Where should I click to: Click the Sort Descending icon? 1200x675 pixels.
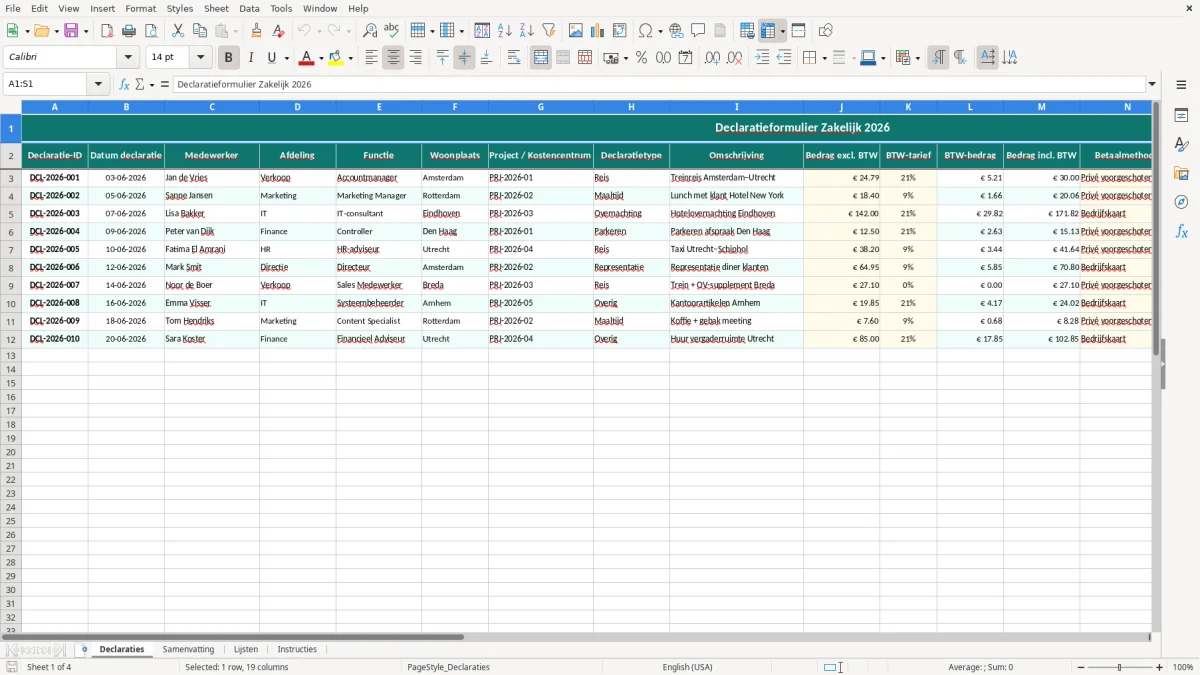click(527, 31)
